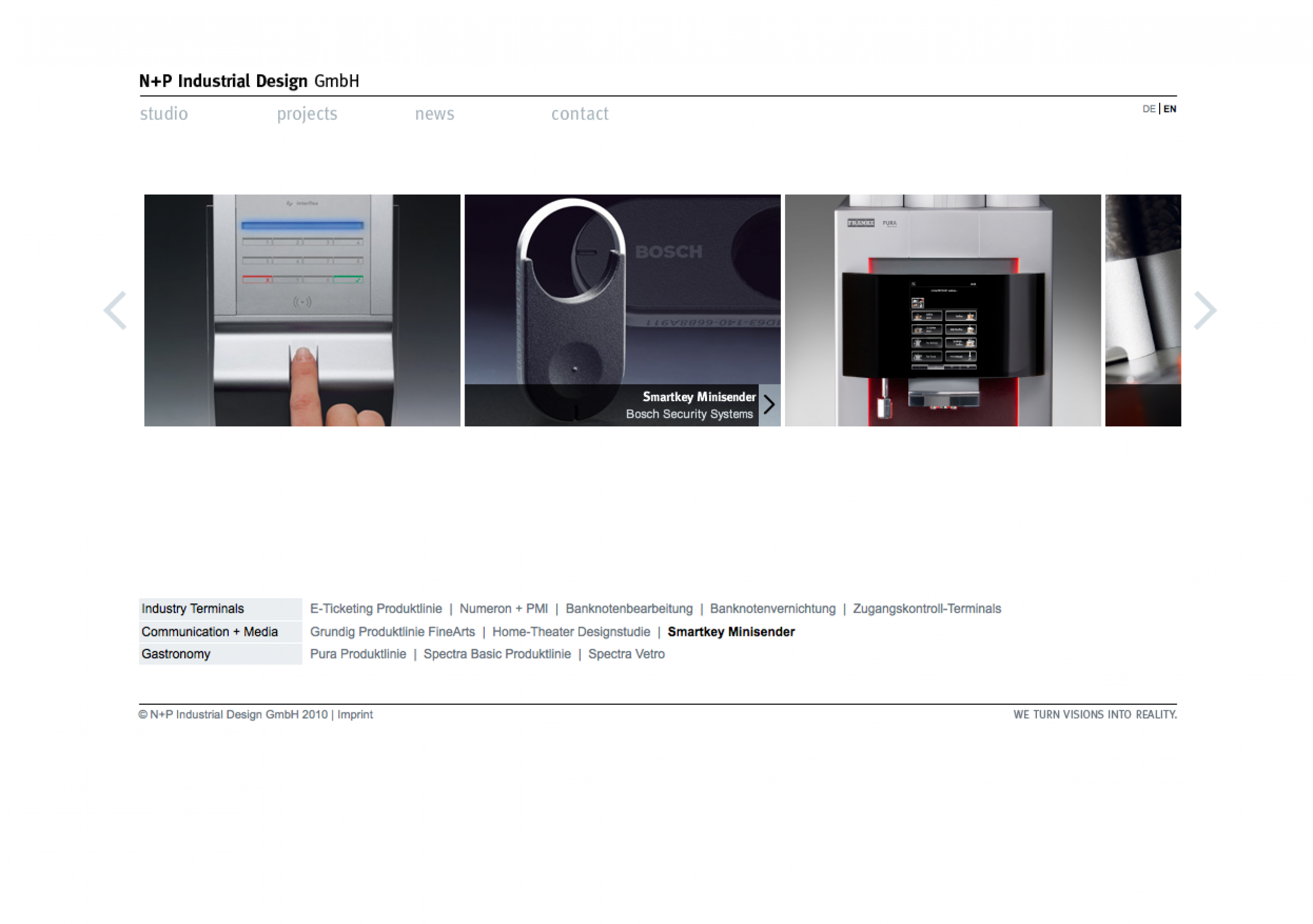Go to the news section
The width and height of the screenshot is (1313, 924).
click(435, 114)
